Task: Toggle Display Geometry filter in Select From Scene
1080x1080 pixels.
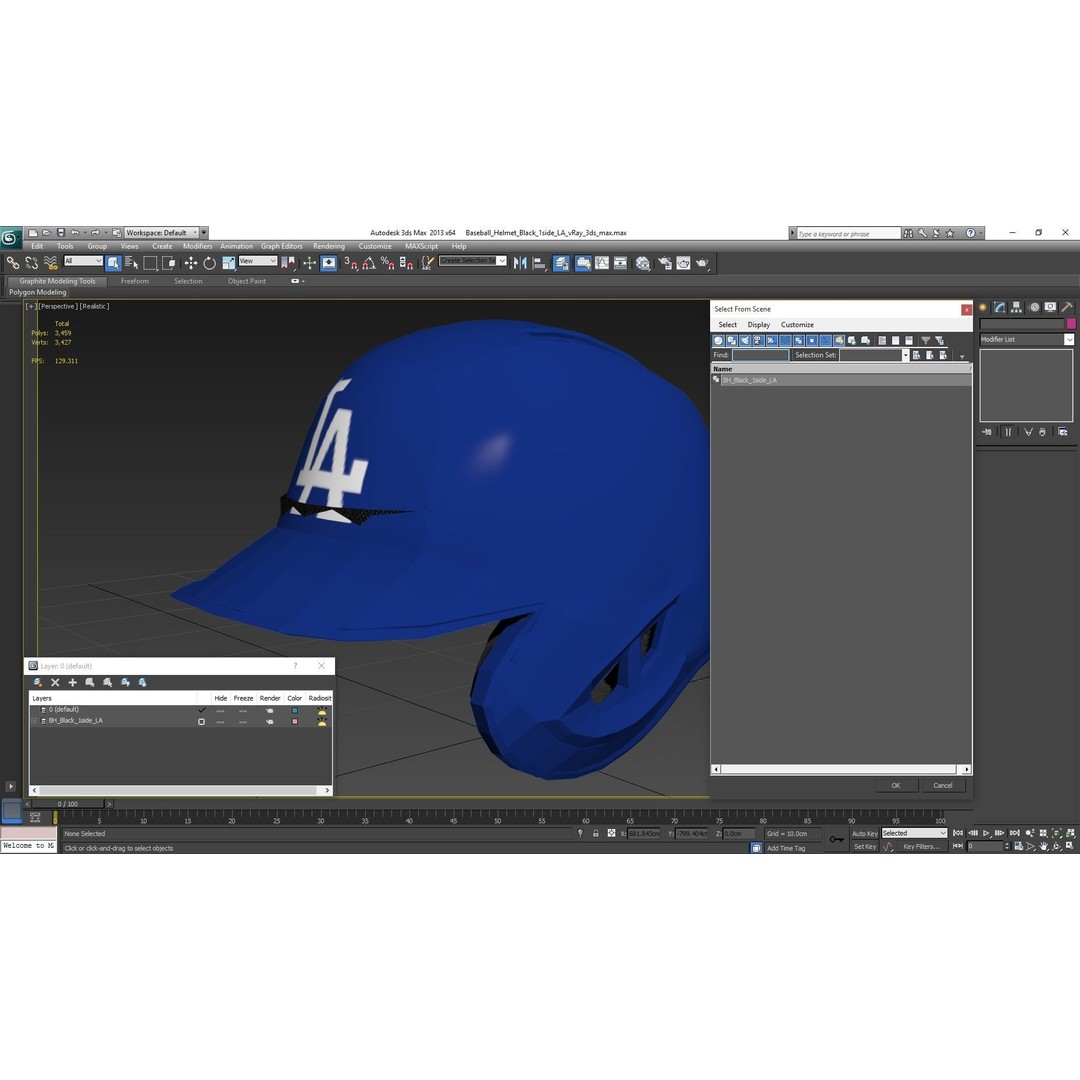Action: pos(718,340)
